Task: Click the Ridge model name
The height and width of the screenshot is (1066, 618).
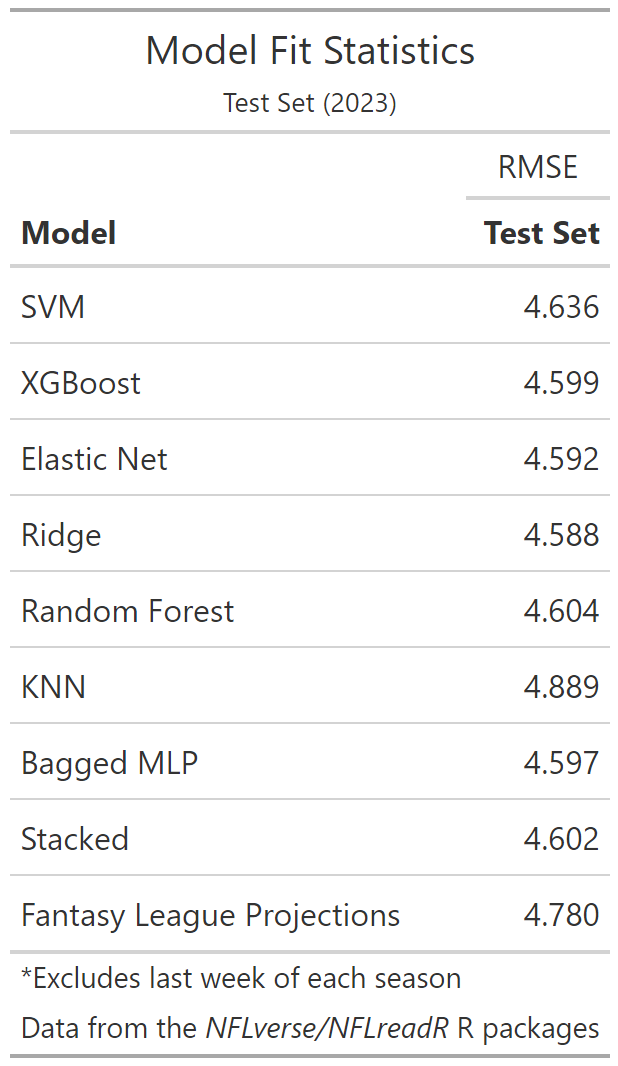Action: (x=61, y=534)
